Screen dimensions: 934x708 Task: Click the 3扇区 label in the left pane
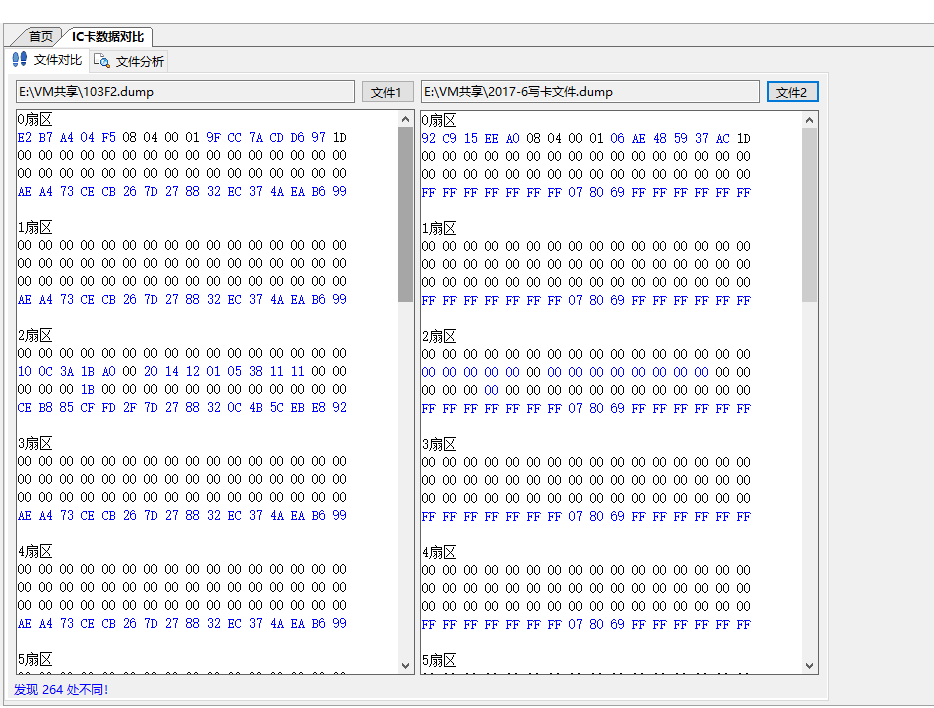coord(35,444)
